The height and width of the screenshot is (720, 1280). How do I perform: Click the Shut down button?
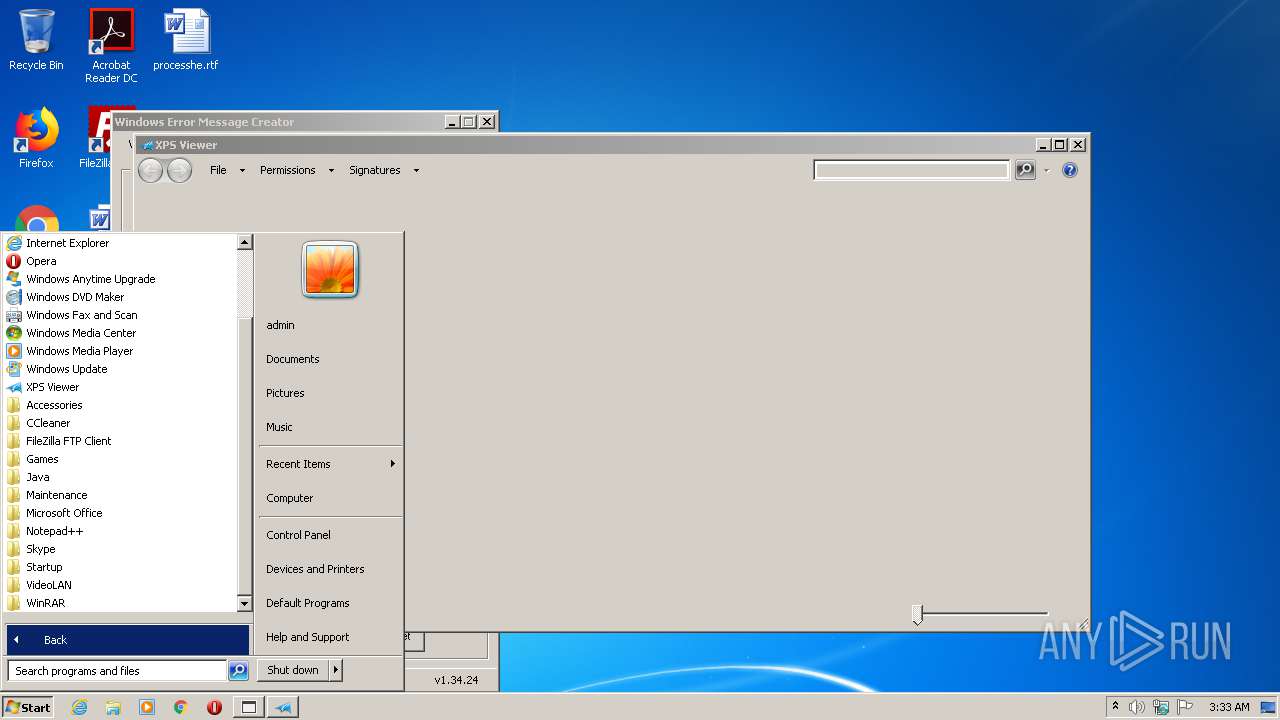(x=293, y=670)
